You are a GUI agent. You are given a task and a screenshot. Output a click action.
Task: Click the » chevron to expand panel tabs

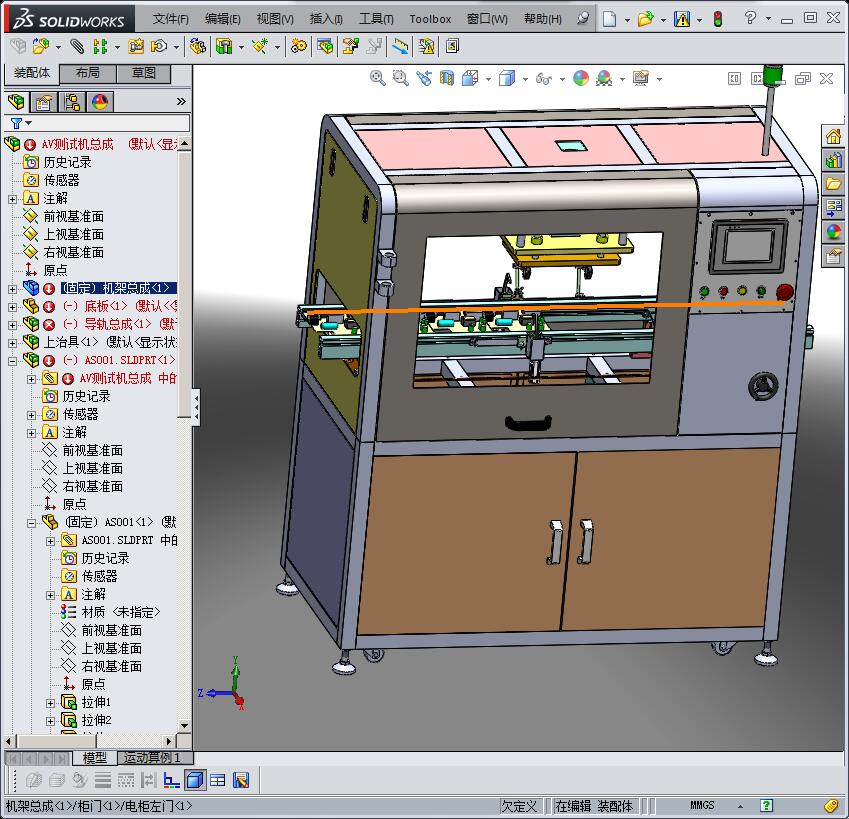(x=181, y=101)
